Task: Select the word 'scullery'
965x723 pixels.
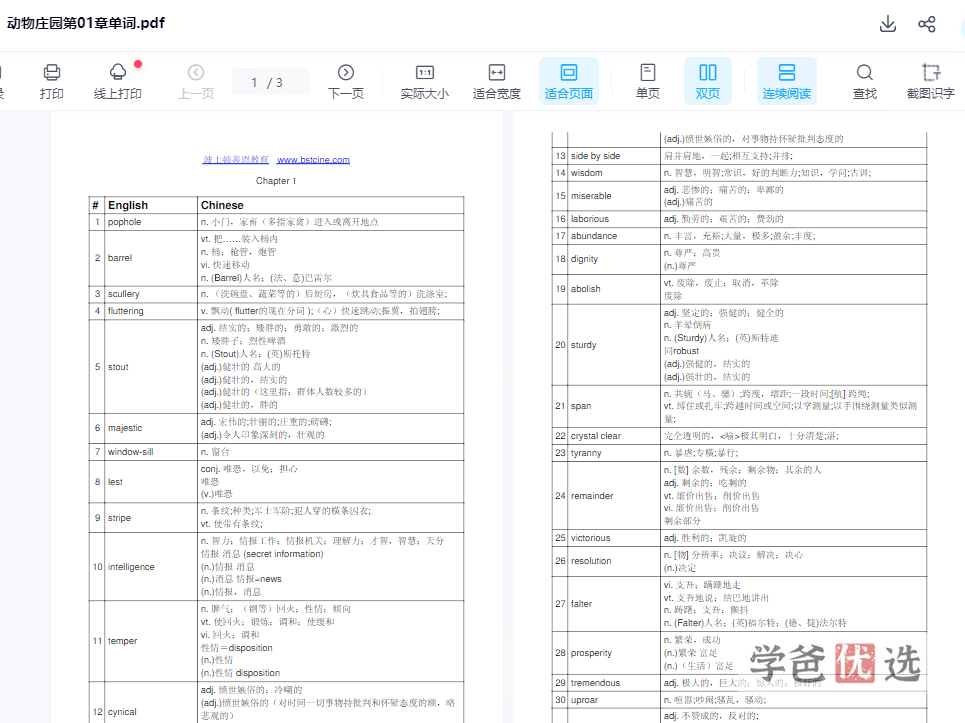Action: (124, 294)
